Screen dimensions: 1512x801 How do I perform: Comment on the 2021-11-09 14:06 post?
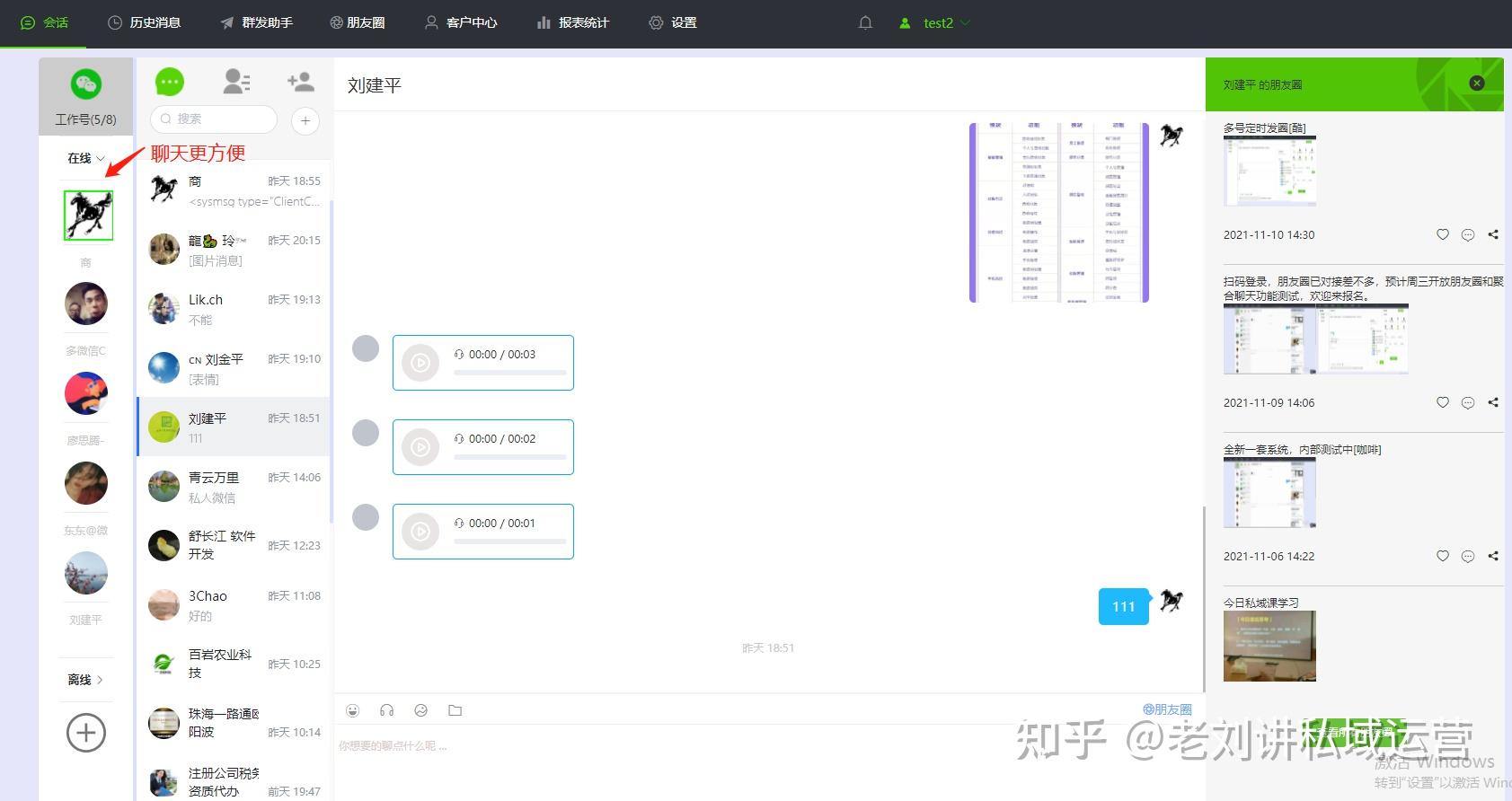1468,402
